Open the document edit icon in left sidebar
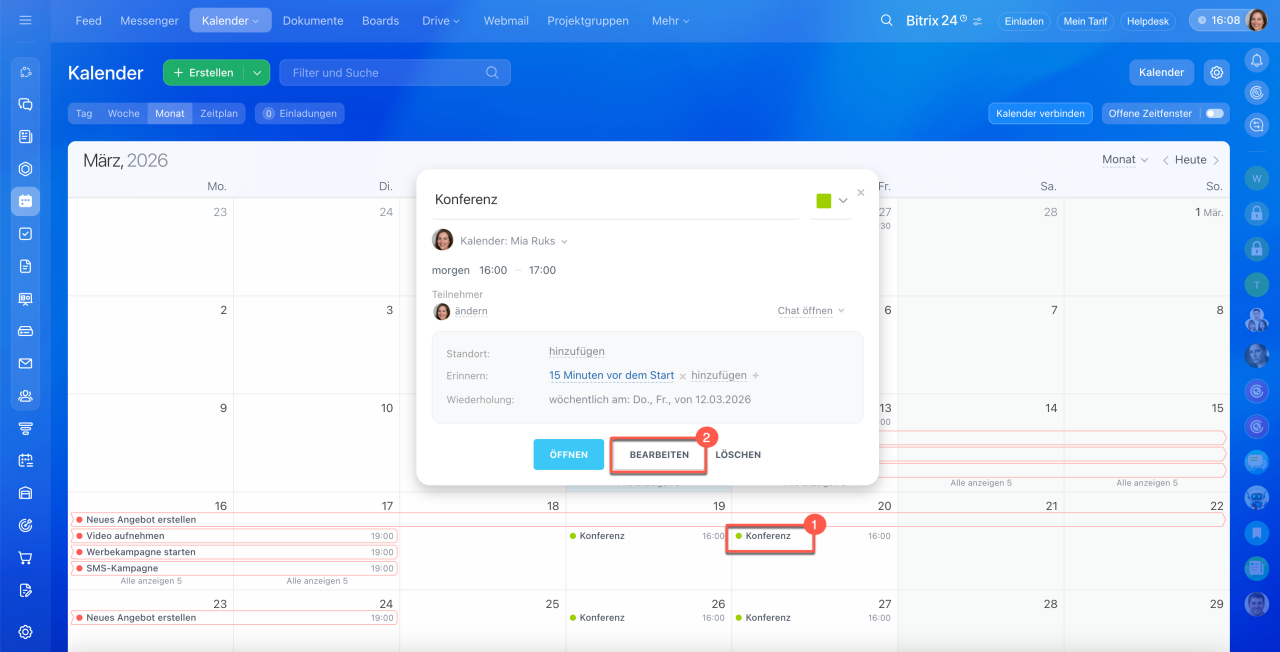The width and height of the screenshot is (1280, 652). [26, 590]
